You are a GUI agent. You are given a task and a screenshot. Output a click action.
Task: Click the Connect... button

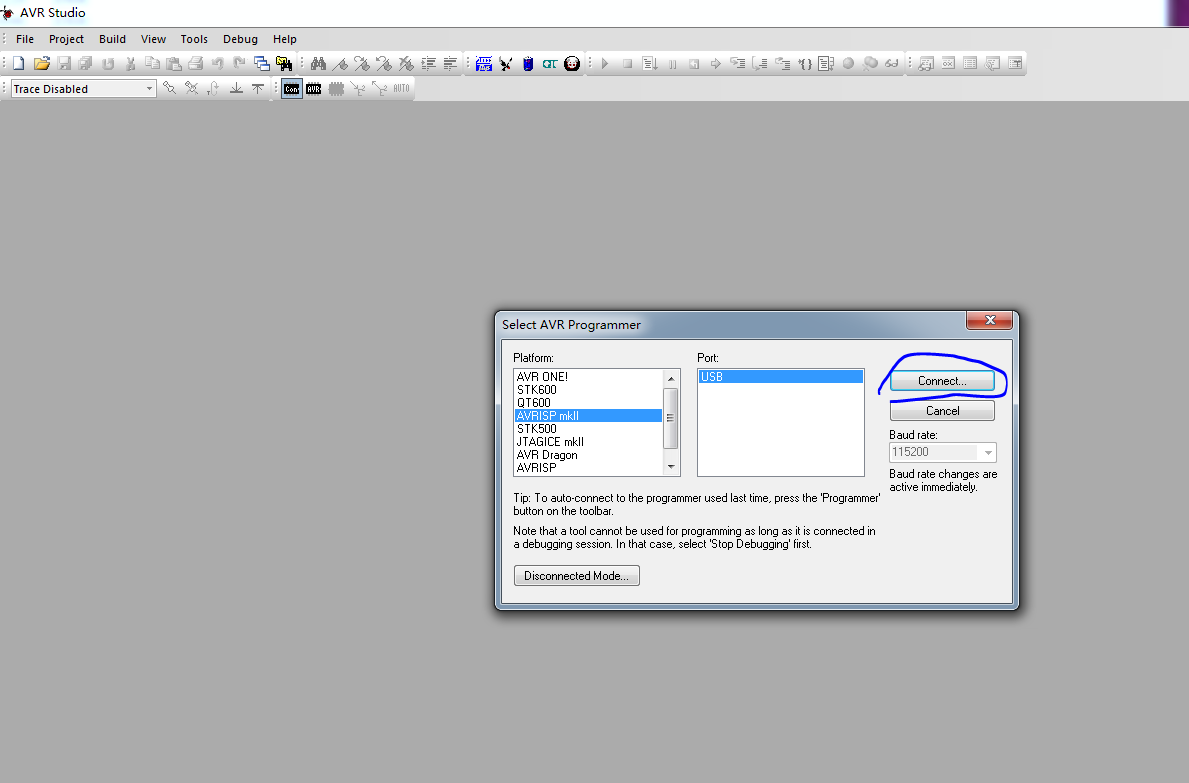click(x=943, y=381)
